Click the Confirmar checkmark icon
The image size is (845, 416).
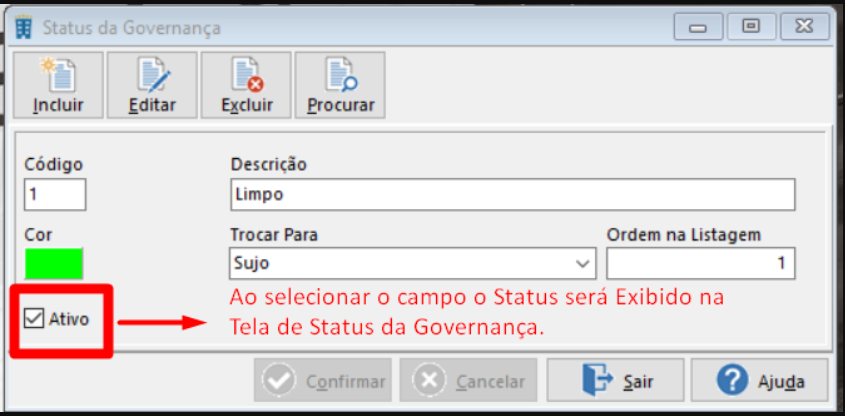pos(279,380)
